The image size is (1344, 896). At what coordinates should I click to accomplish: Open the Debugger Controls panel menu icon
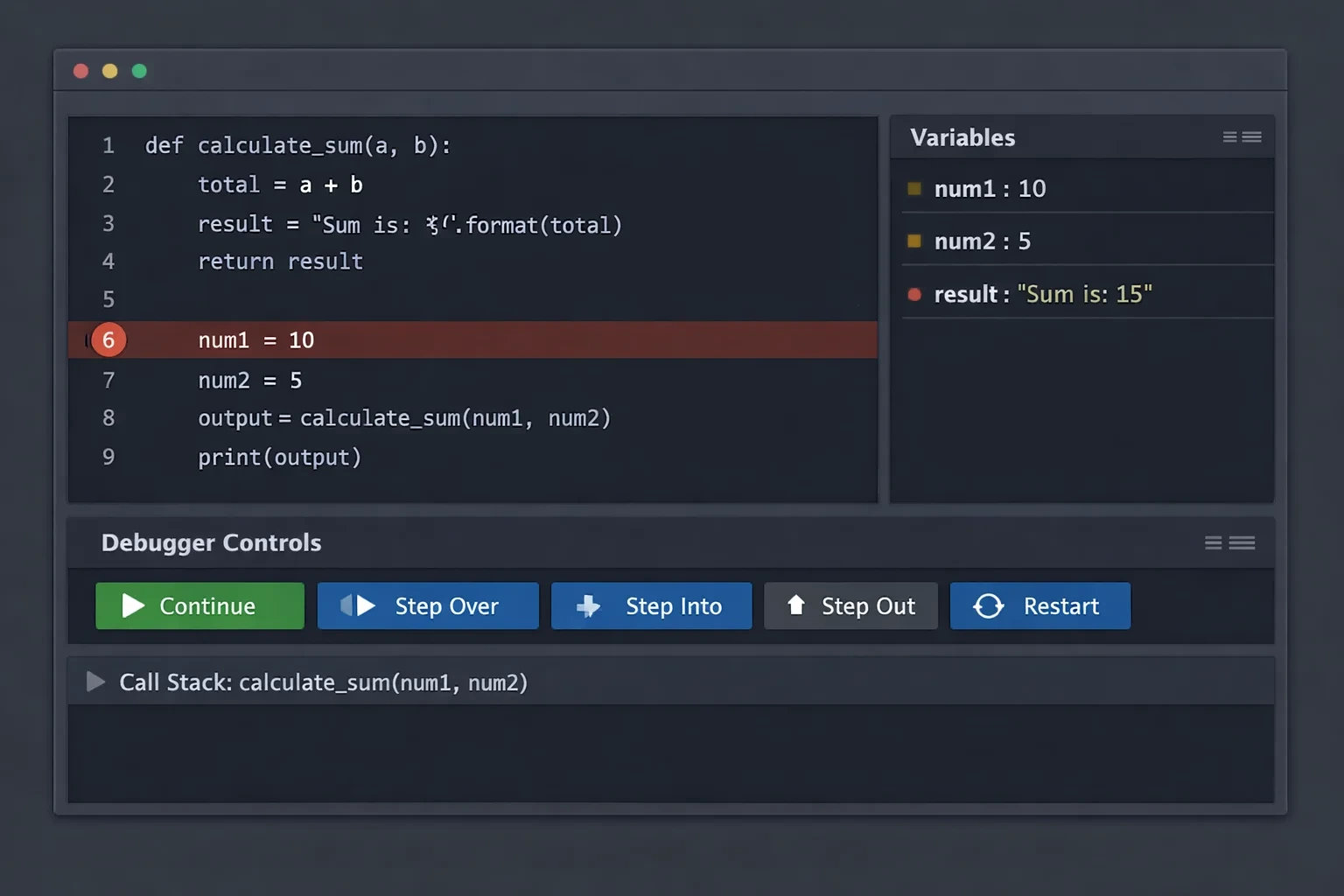tap(1229, 543)
